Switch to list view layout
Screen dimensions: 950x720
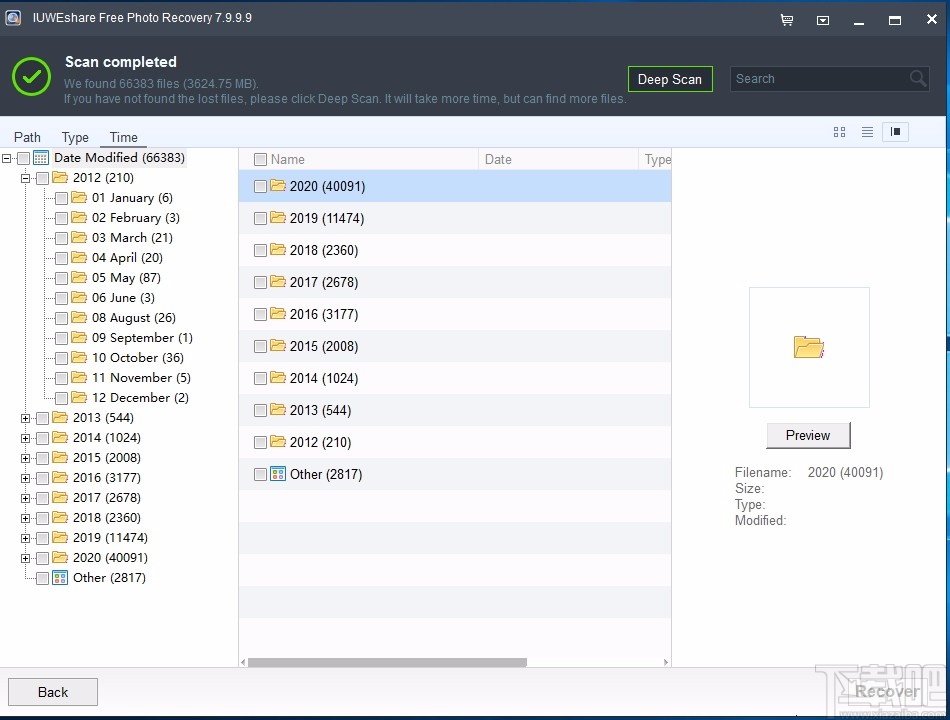click(868, 132)
